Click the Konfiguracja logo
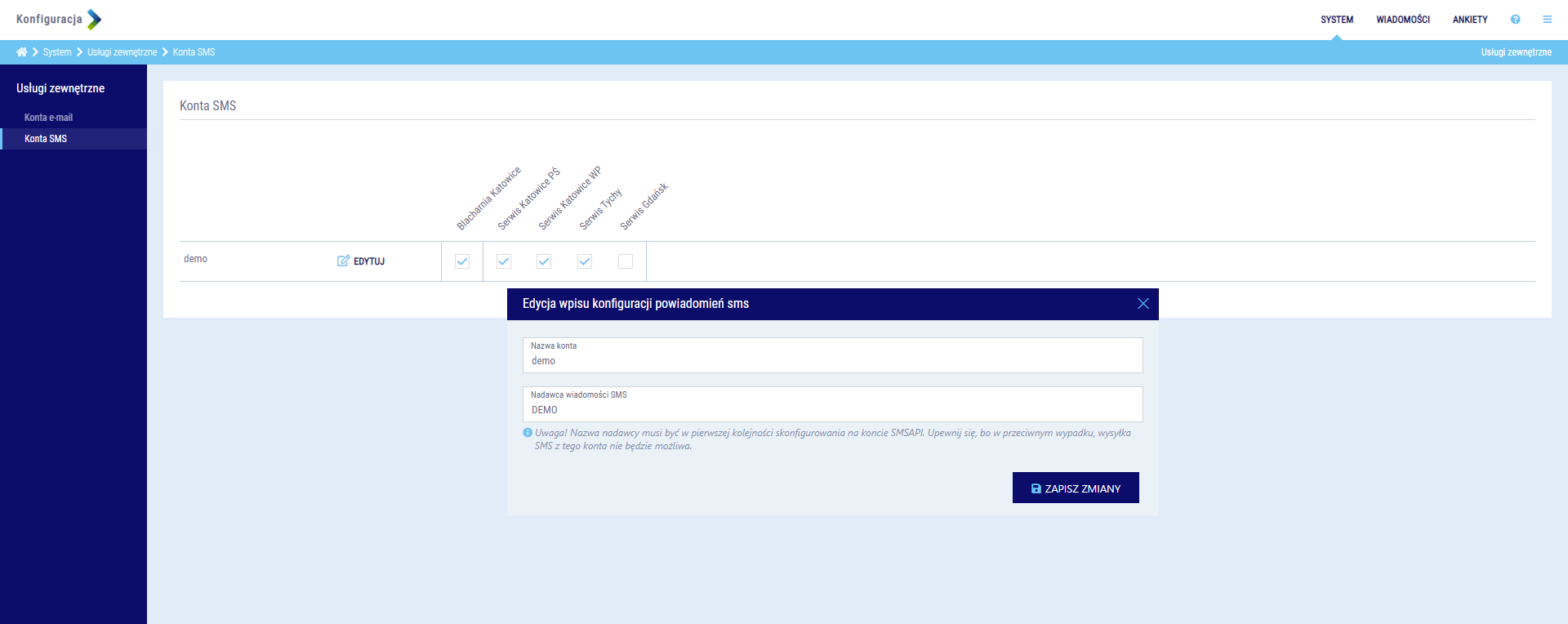The image size is (1568, 624). (x=59, y=20)
